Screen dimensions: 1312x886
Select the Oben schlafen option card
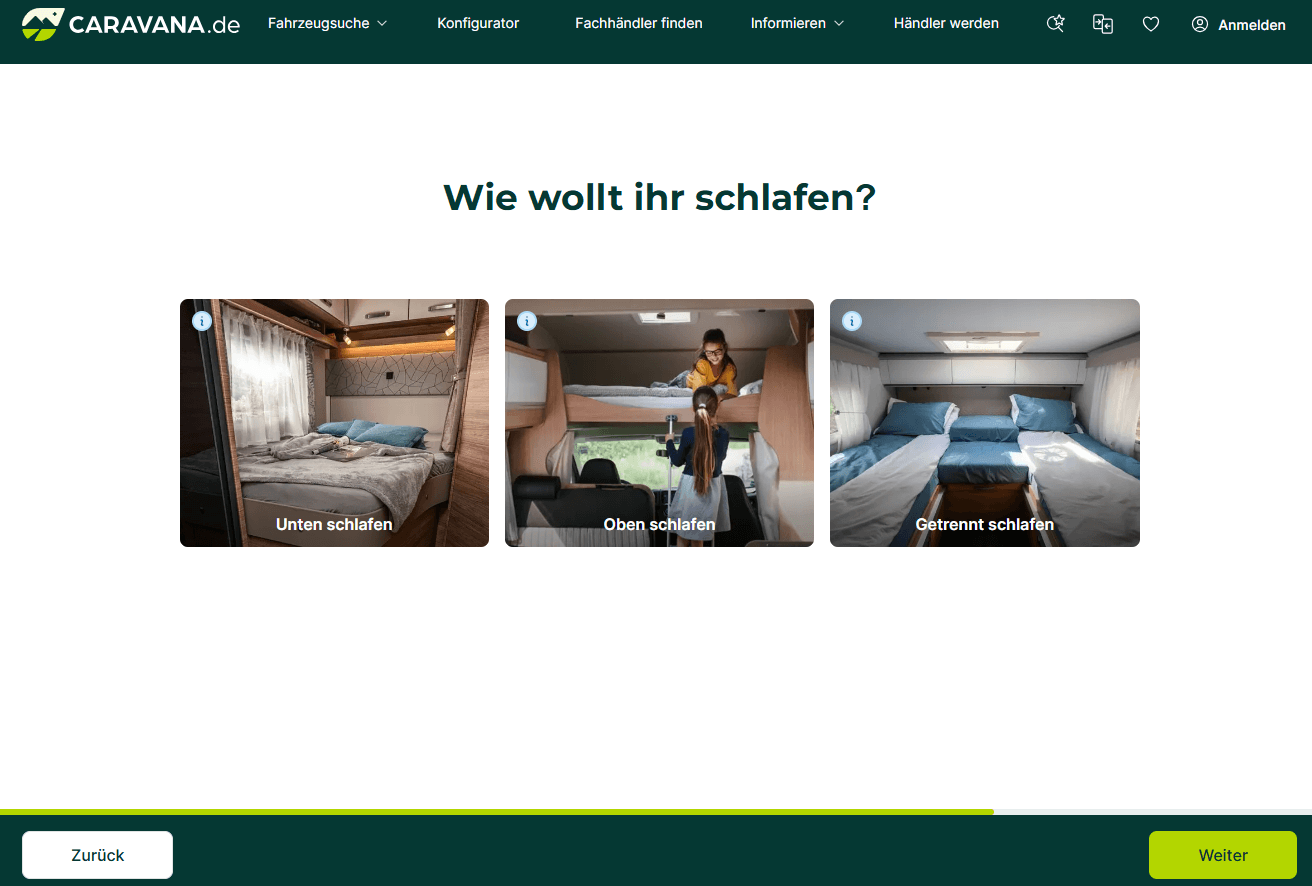[x=659, y=423]
